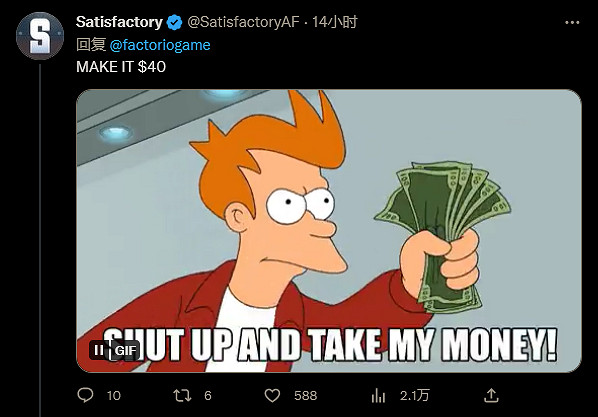The height and width of the screenshot is (417, 598).
Task: Pause the GIF with the pause button
Action: tap(99, 350)
